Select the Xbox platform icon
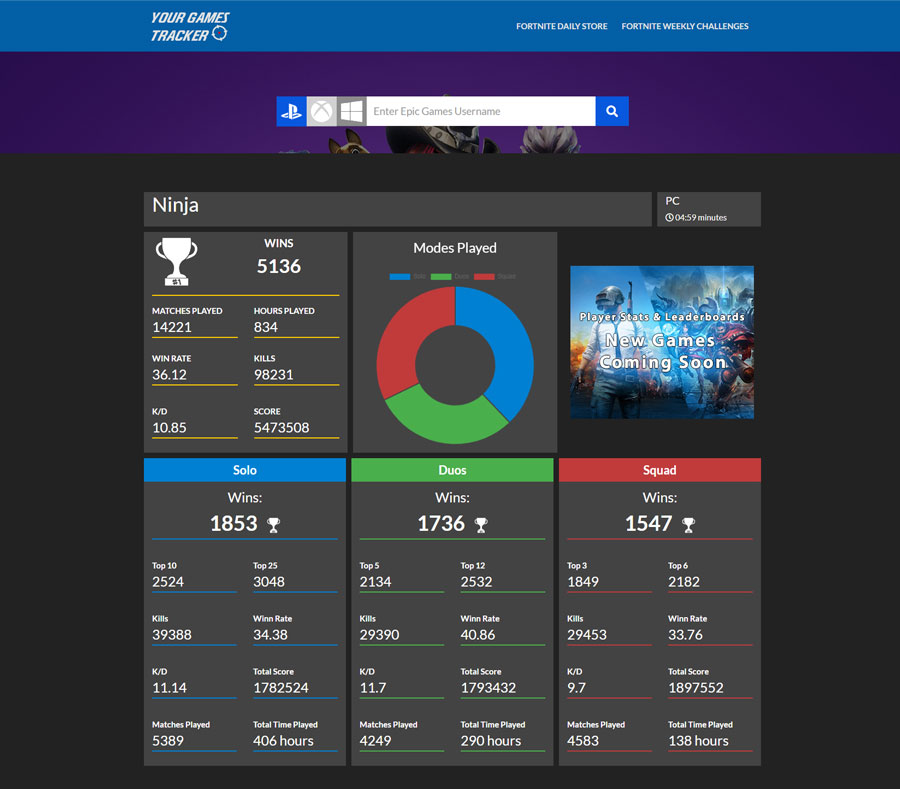Viewport: 900px width, 789px height. coord(321,111)
